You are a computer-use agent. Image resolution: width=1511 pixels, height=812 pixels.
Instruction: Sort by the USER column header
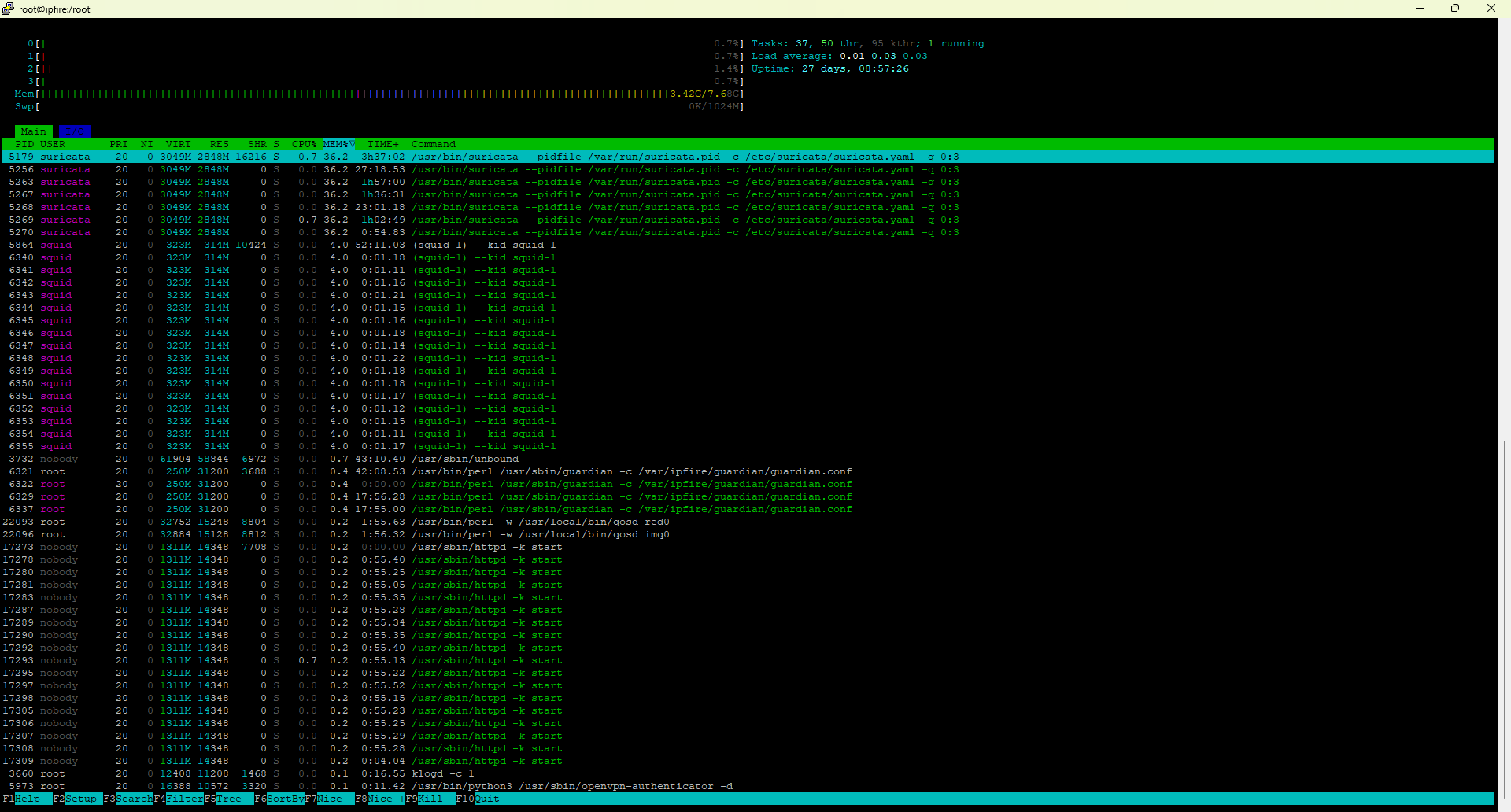tap(53, 144)
